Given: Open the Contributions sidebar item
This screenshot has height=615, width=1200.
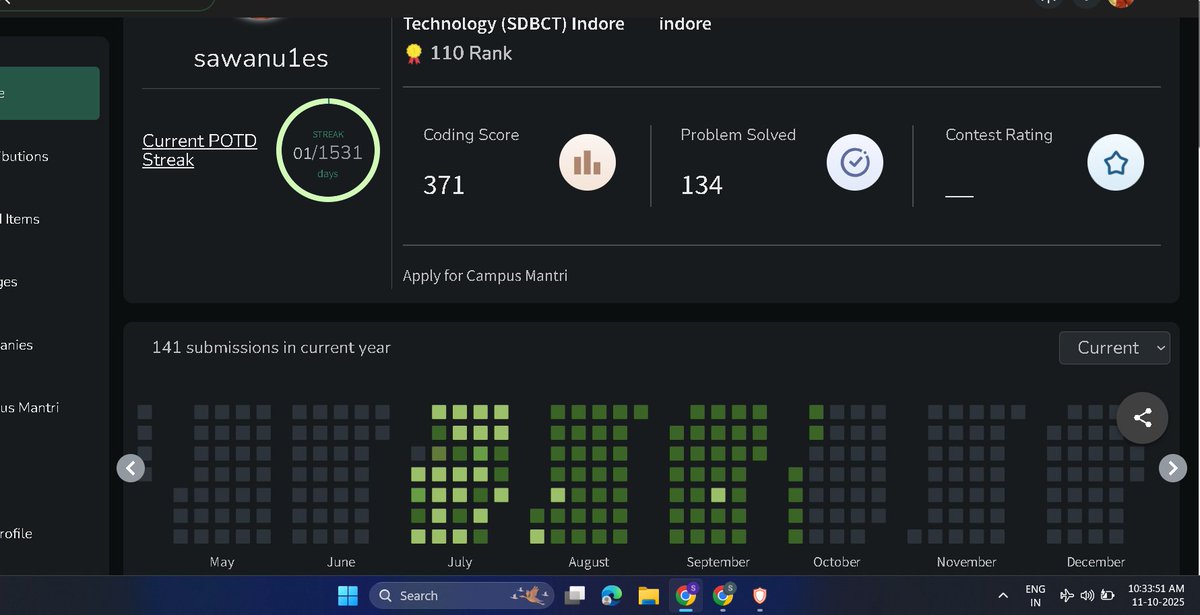Looking at the screenshot, I should [x=24, y=156].
